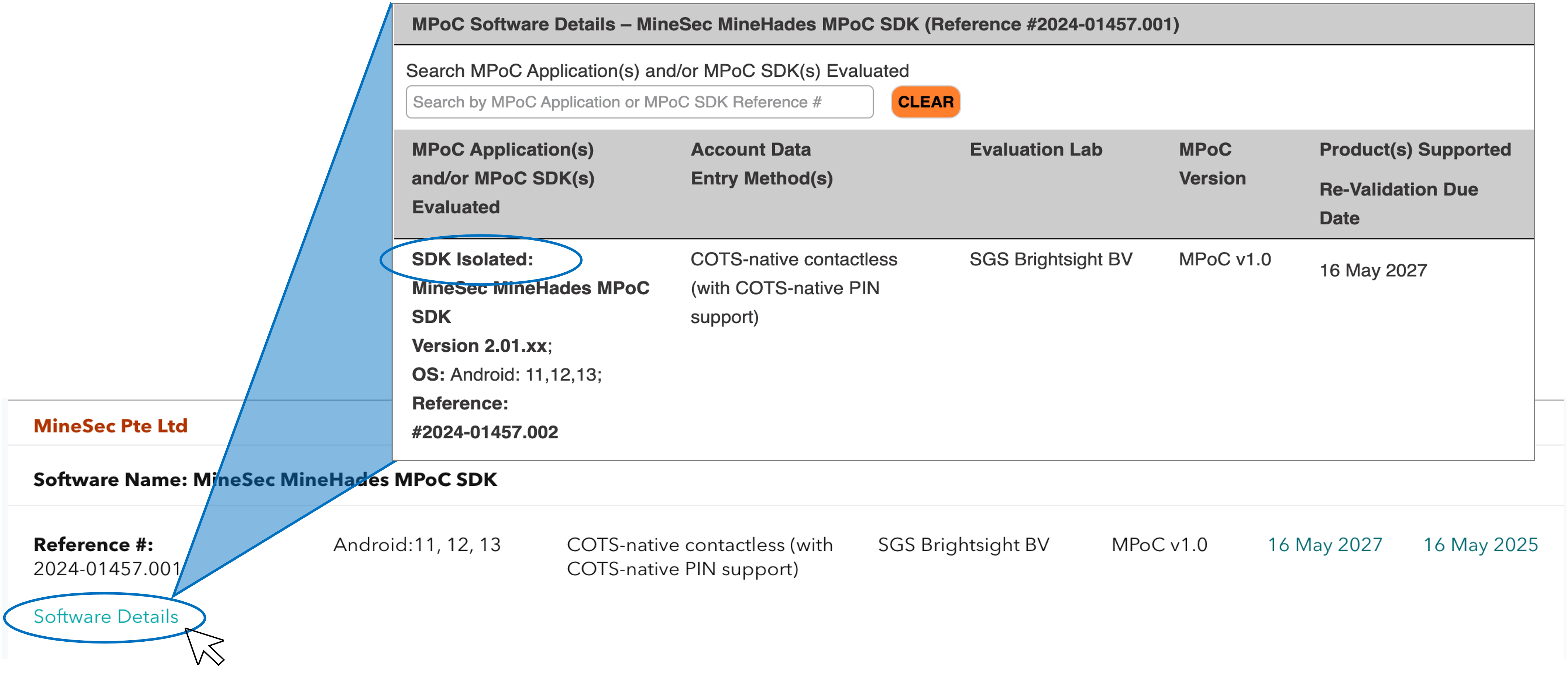The height and width of the screenshot is (681, 1568).
Task: Click 'Software Name: MineSec MineHades MPoC SDK' heading
Action: 265,480
